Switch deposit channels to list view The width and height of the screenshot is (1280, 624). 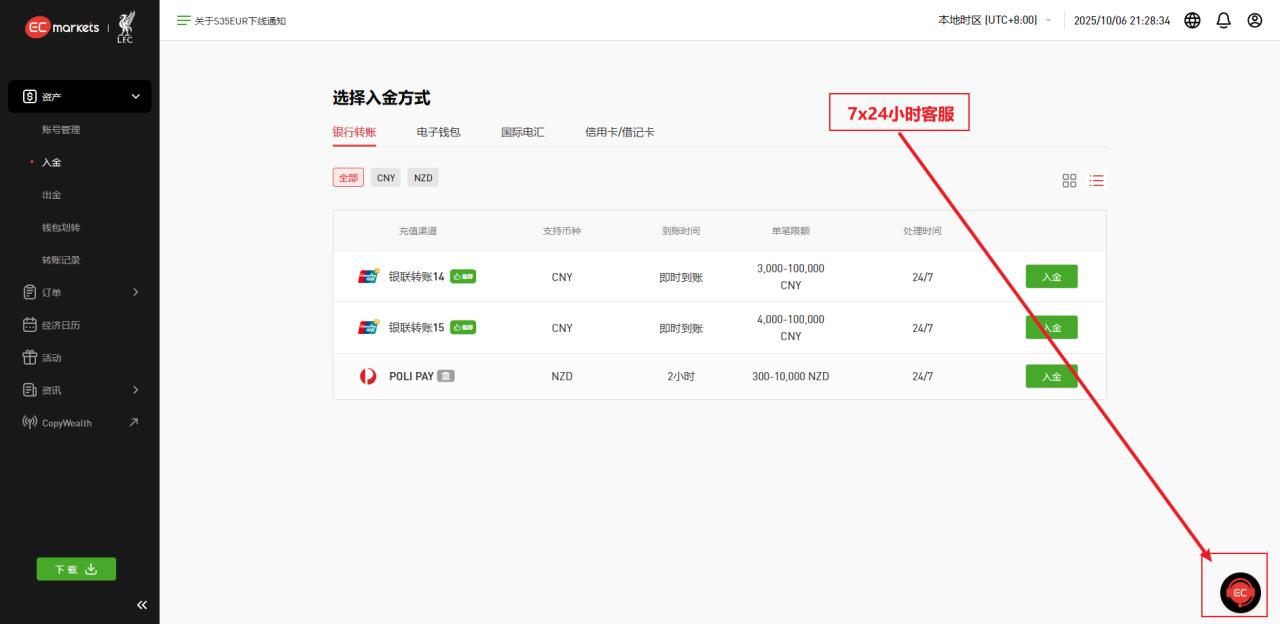1096,180
